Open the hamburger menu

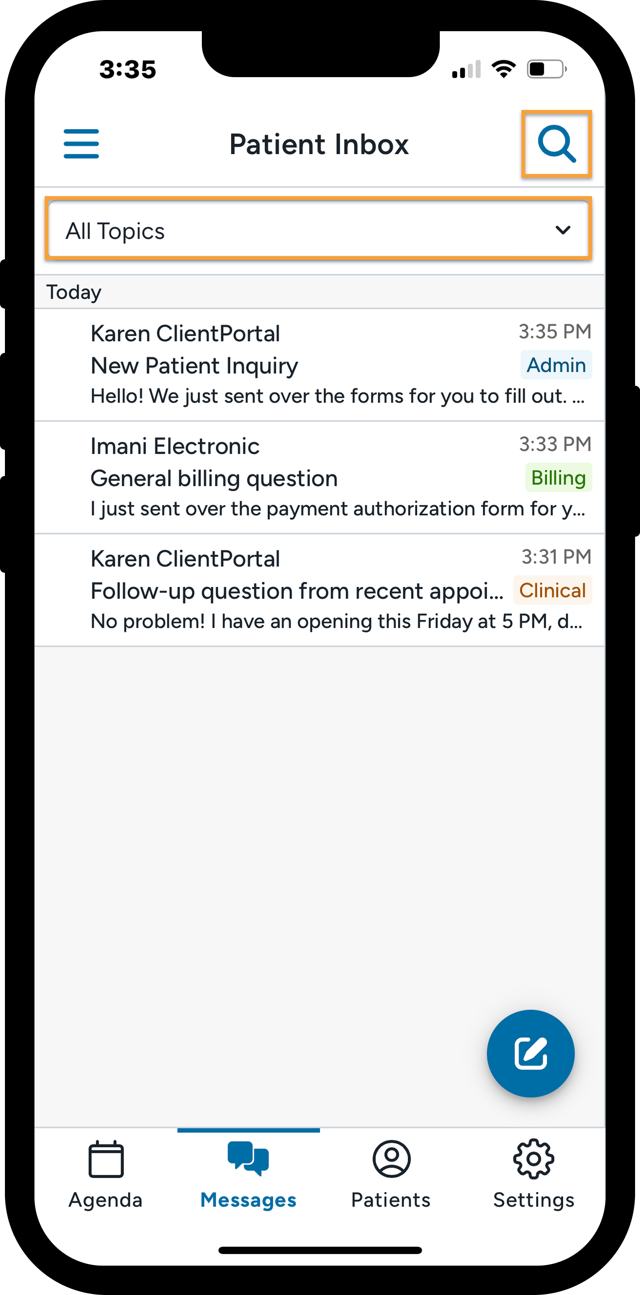click(81, 144)
